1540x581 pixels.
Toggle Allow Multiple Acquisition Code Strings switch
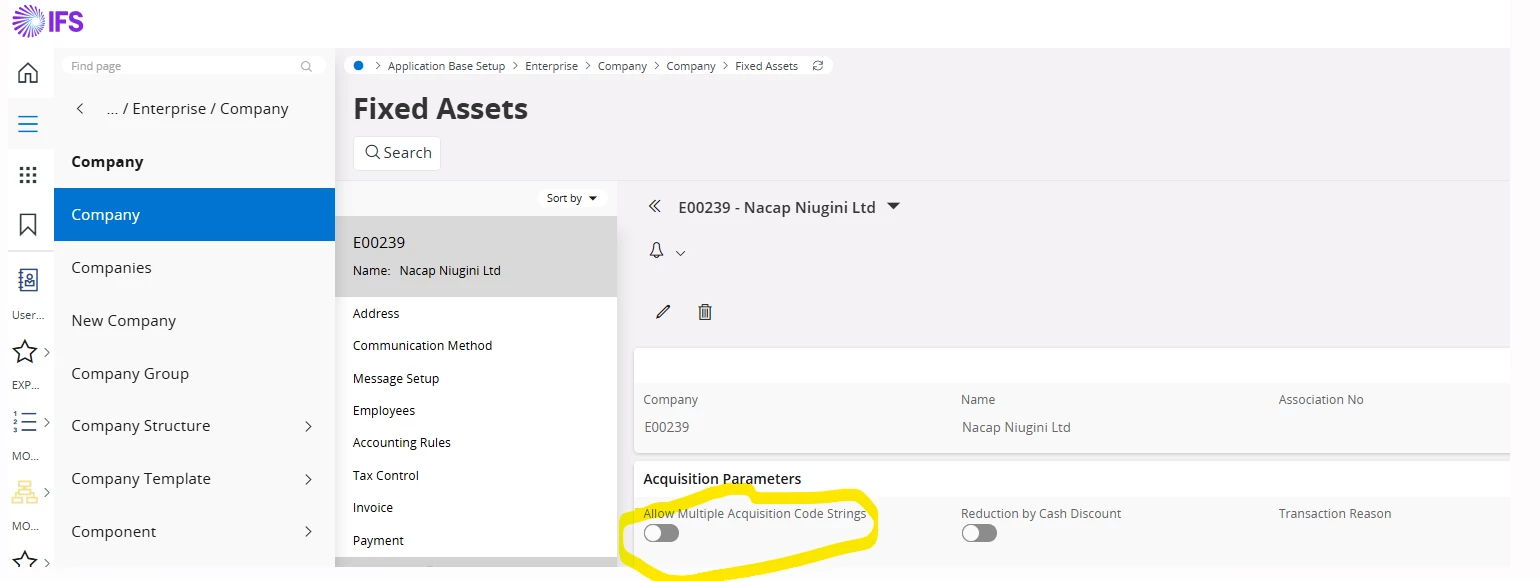[662, 533]
